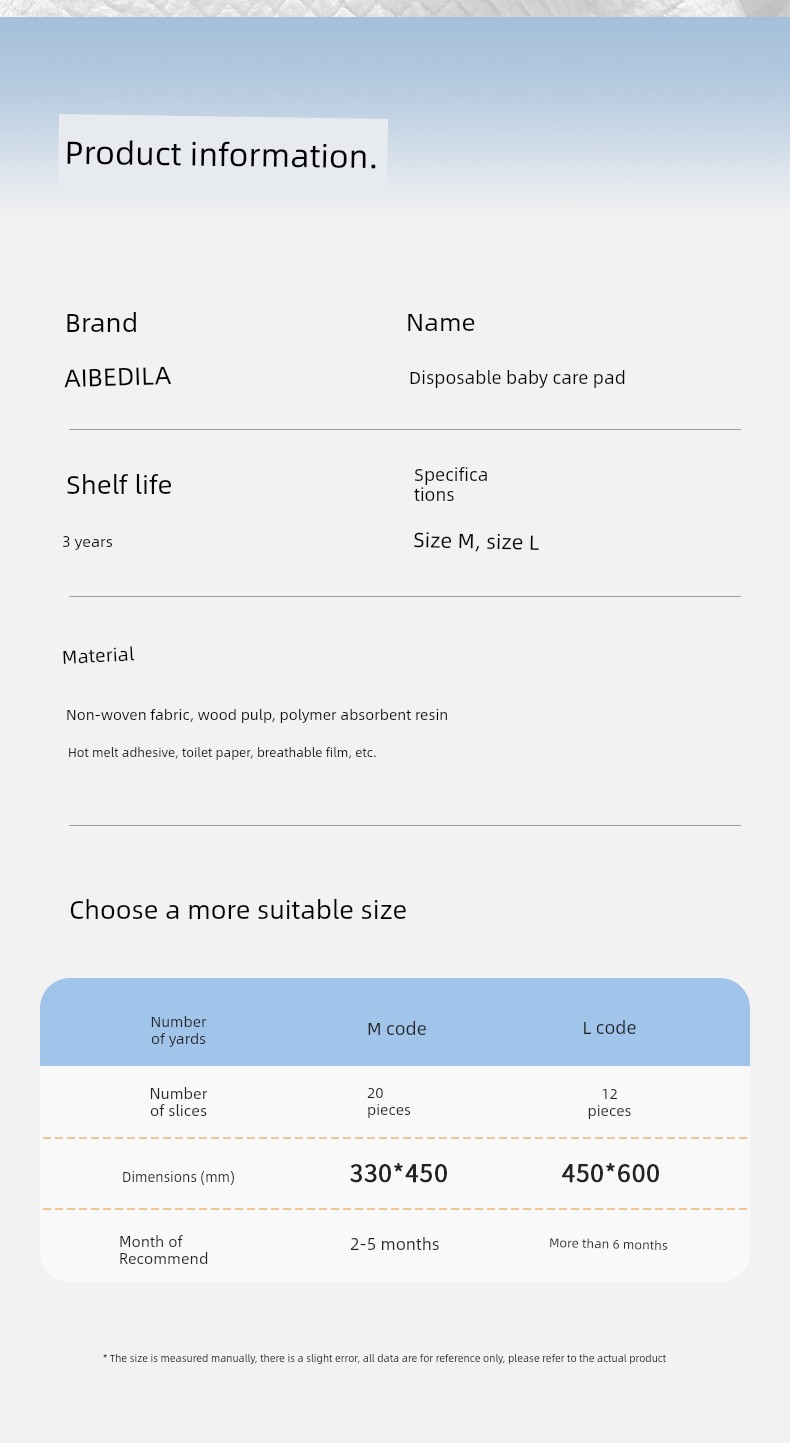Click the "Shelf life" label
The image size is (790, 1449).
pyautogui.click(x=119, y=485)
